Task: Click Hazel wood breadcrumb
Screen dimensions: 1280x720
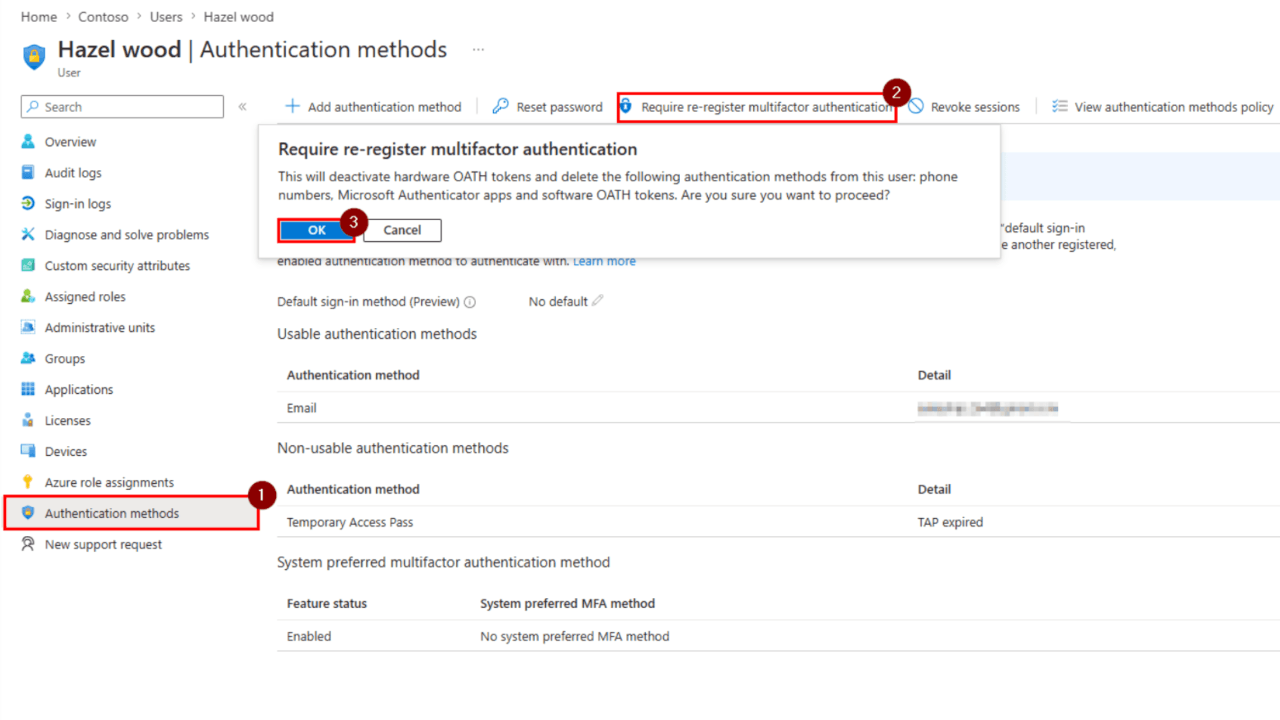Action: coord(238,17)
